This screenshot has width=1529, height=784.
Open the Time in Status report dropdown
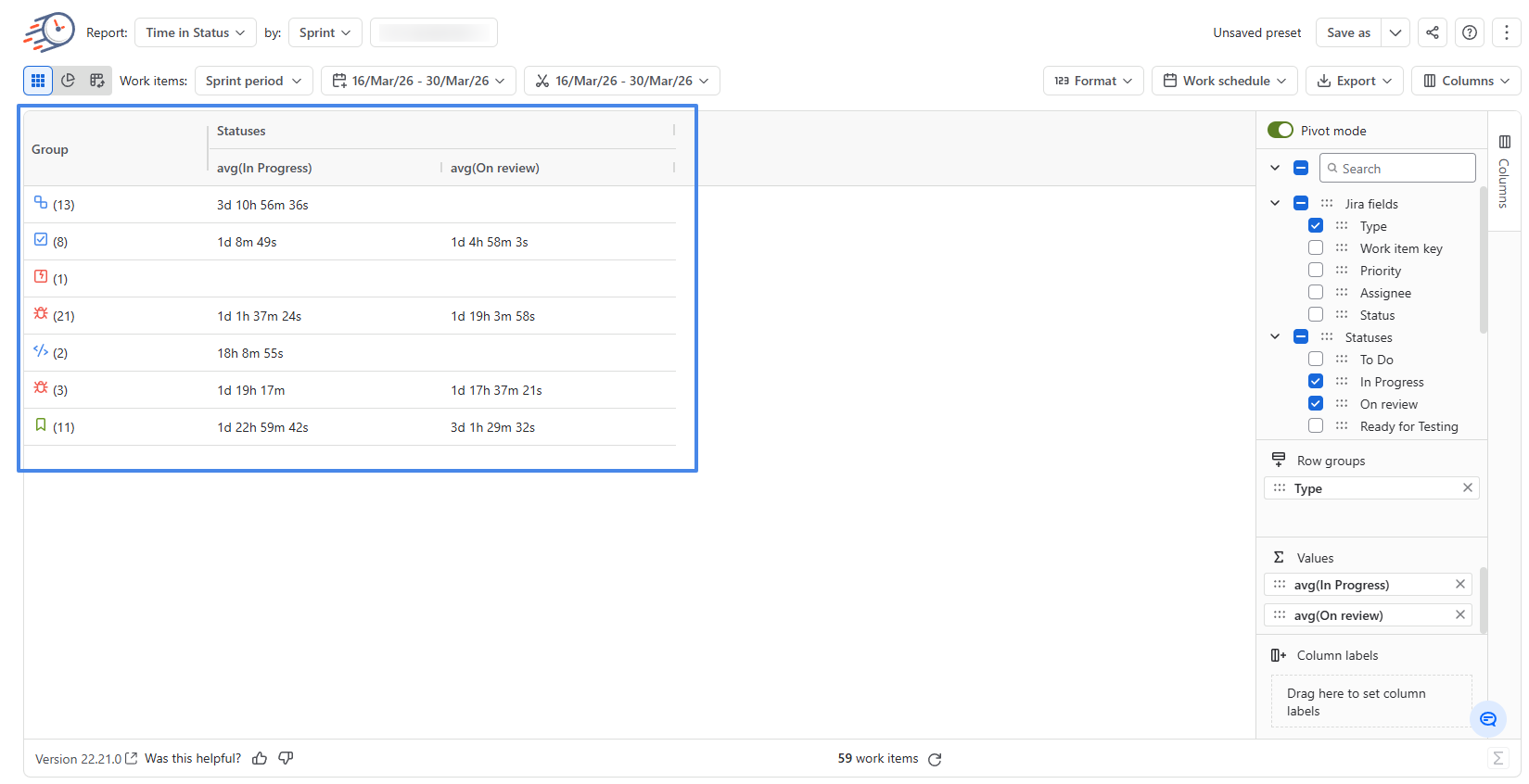click(196, 32)
